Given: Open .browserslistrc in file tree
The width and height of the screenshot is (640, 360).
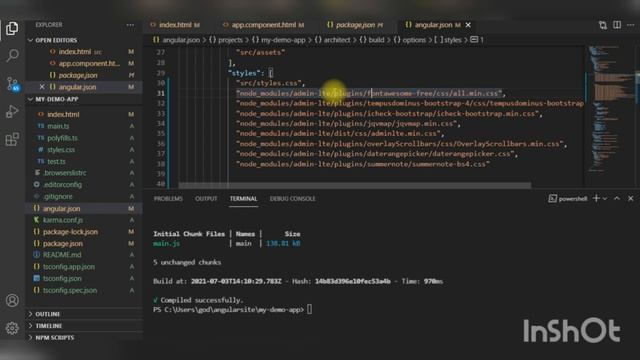Looking at the screenshot, I should coord(84,173).
